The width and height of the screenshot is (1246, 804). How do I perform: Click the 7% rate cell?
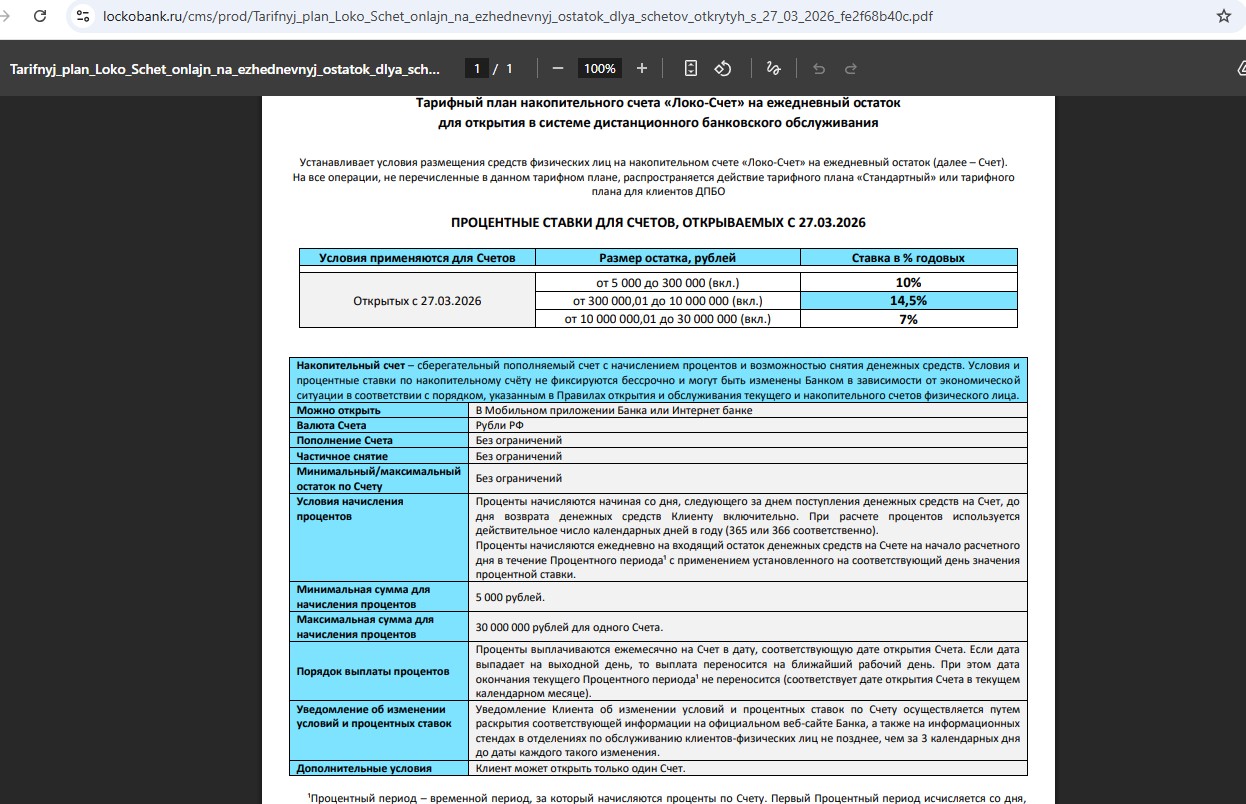[908, 319]
